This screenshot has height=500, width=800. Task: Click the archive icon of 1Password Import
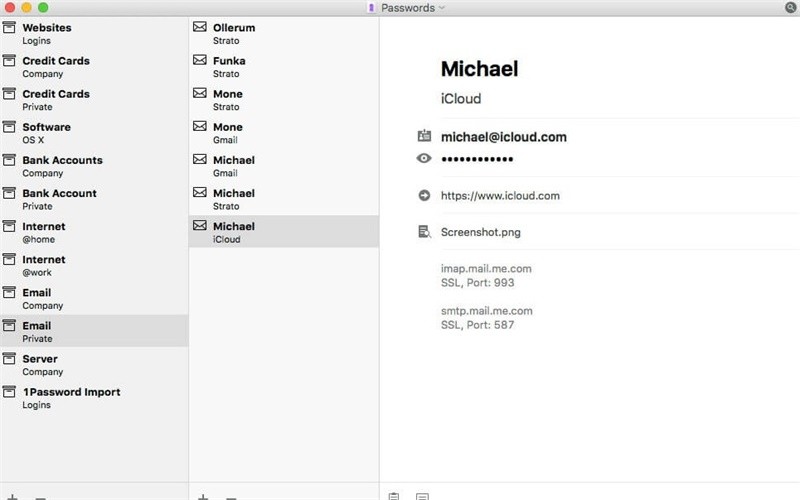point(9,392)
